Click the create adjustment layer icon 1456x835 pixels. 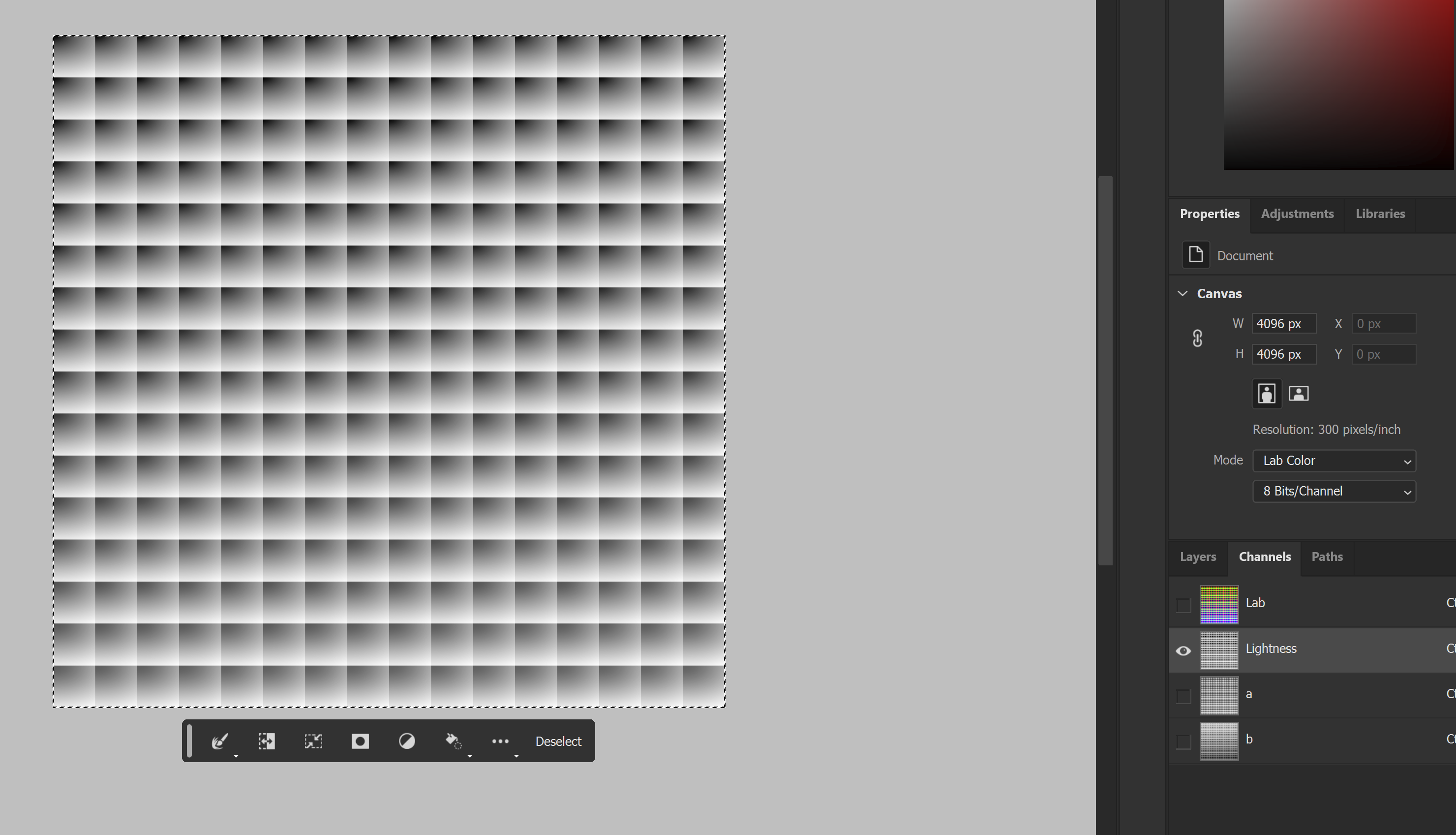pyautogui.click(x=407, y=741)
